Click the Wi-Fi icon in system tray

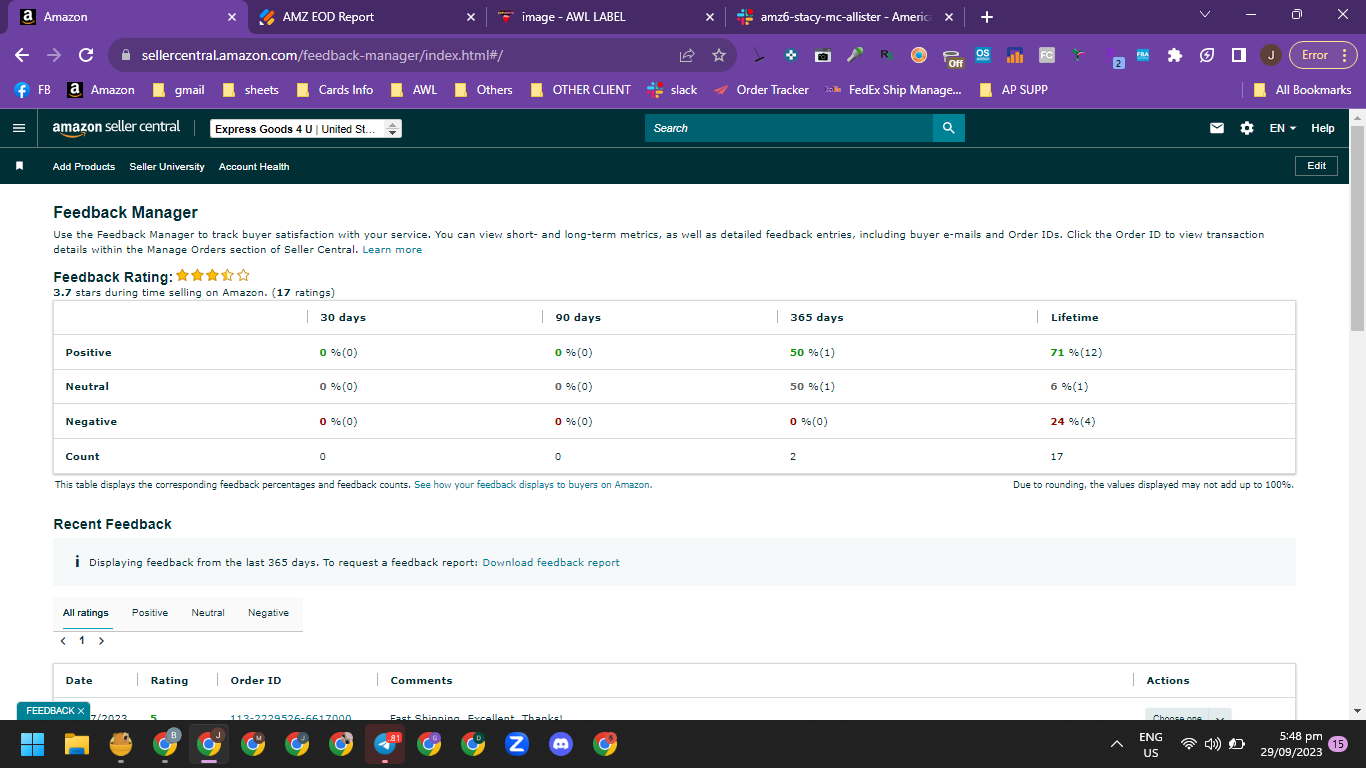tap(1189, 744)
